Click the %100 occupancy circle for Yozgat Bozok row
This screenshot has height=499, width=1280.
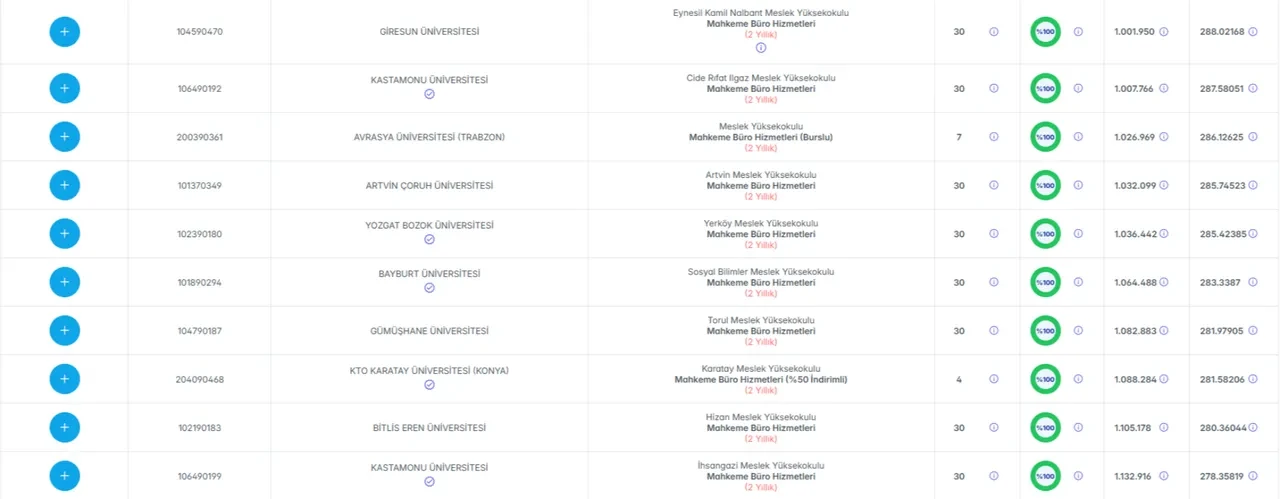tap(1045, 234)
